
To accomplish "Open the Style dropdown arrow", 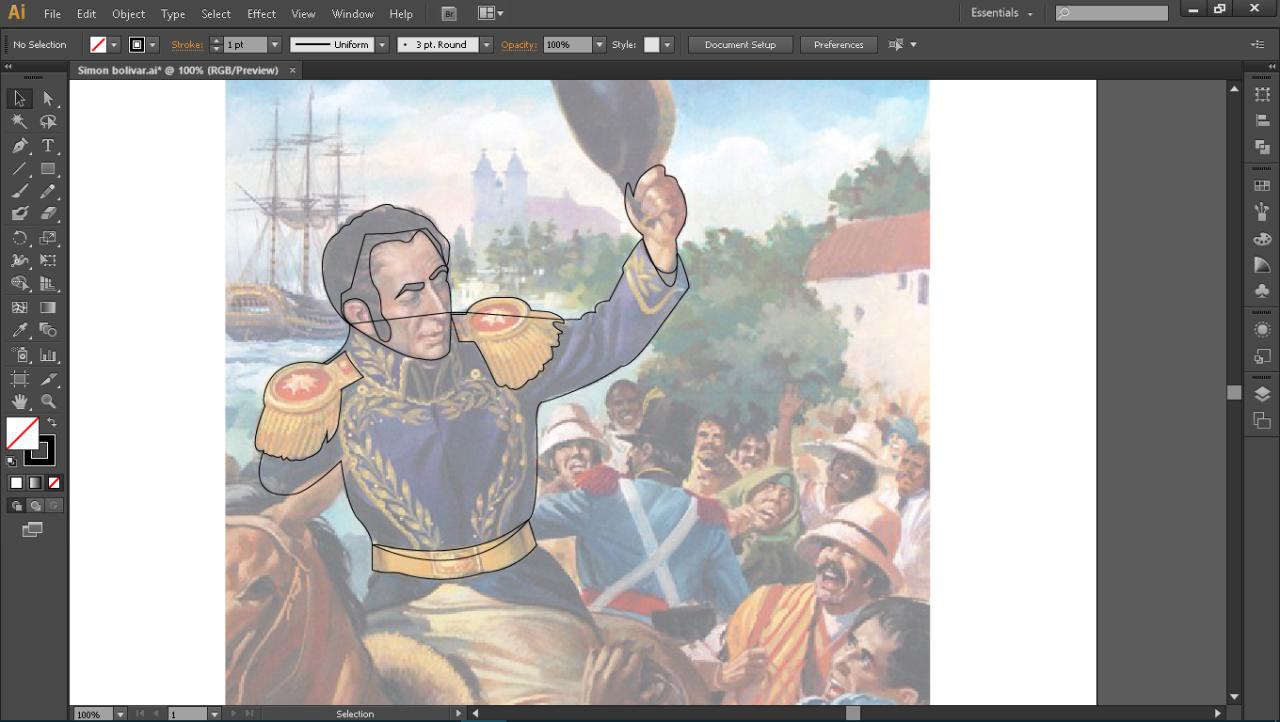I will coord(667,45).
